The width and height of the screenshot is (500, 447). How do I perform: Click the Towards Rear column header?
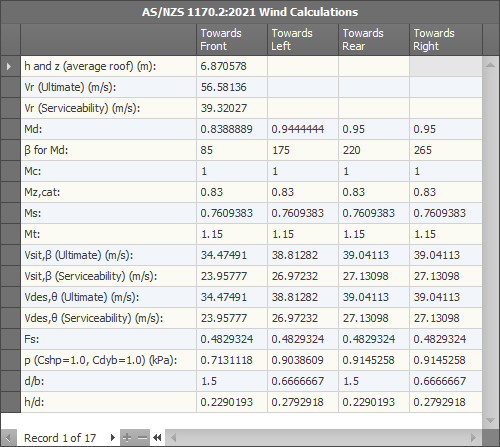click(374, 39)
